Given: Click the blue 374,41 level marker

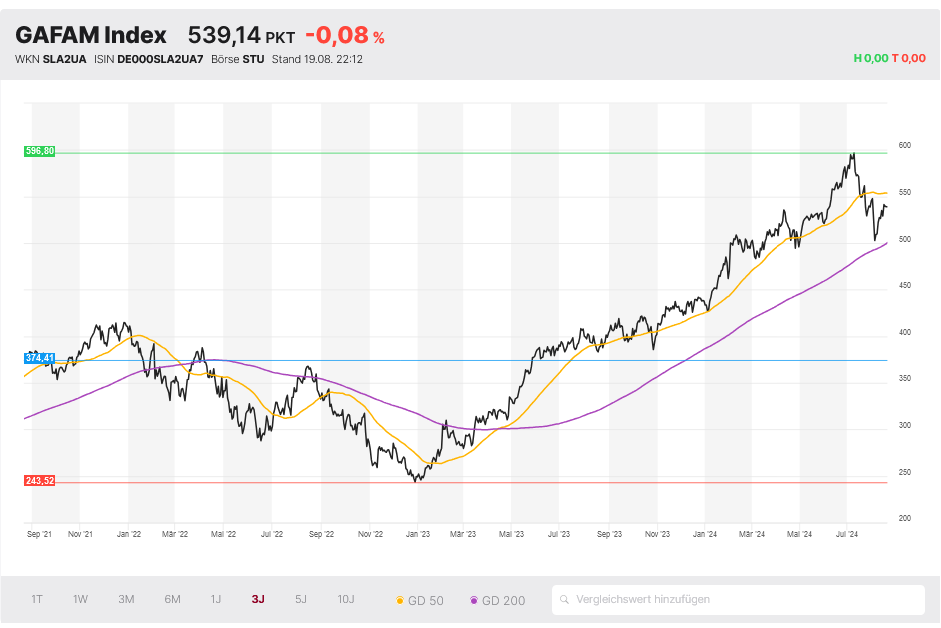Looking at the screenshot, I should click(x=40, y=358).
